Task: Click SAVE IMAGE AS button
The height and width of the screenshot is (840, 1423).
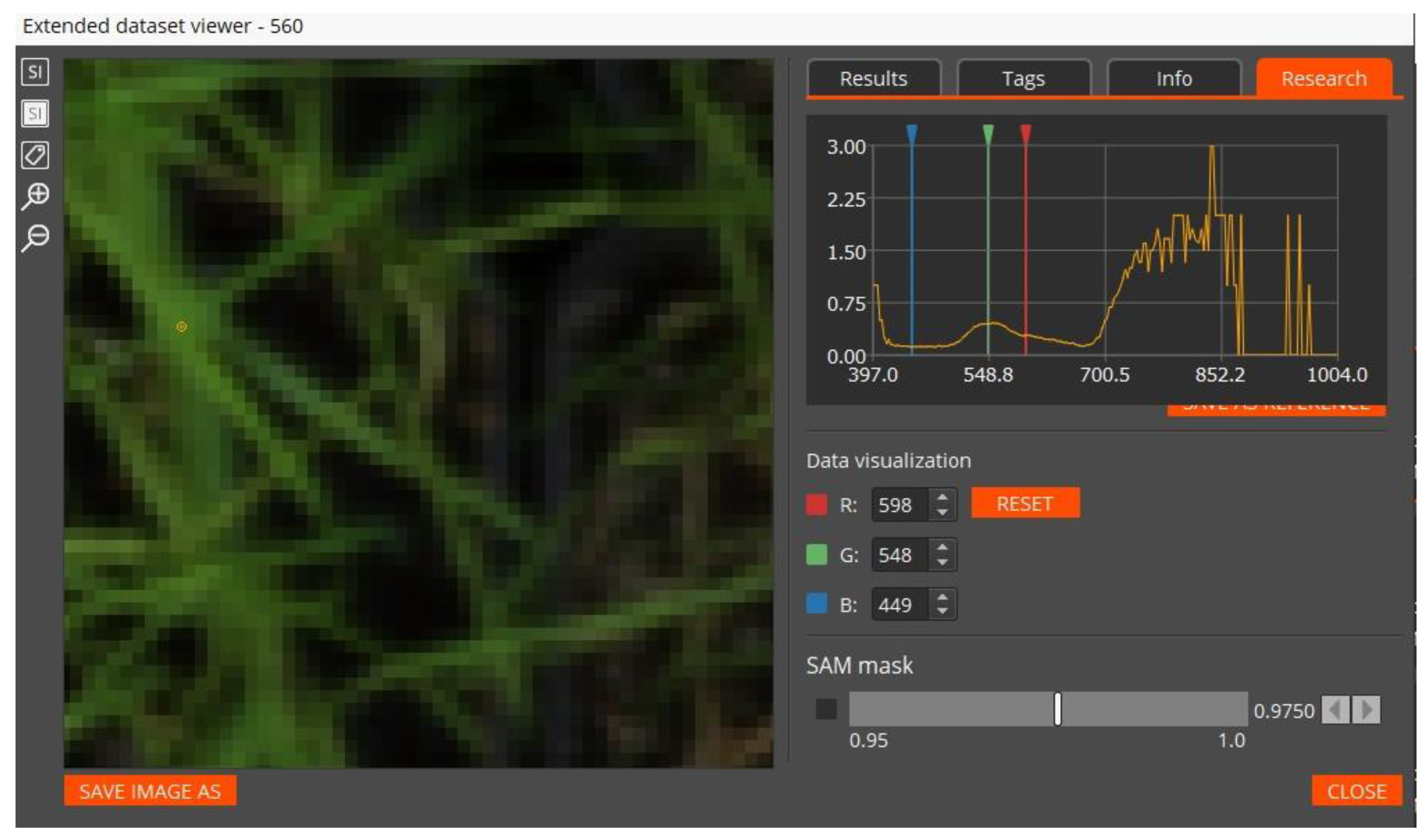Action: click(x=150, y=791)
